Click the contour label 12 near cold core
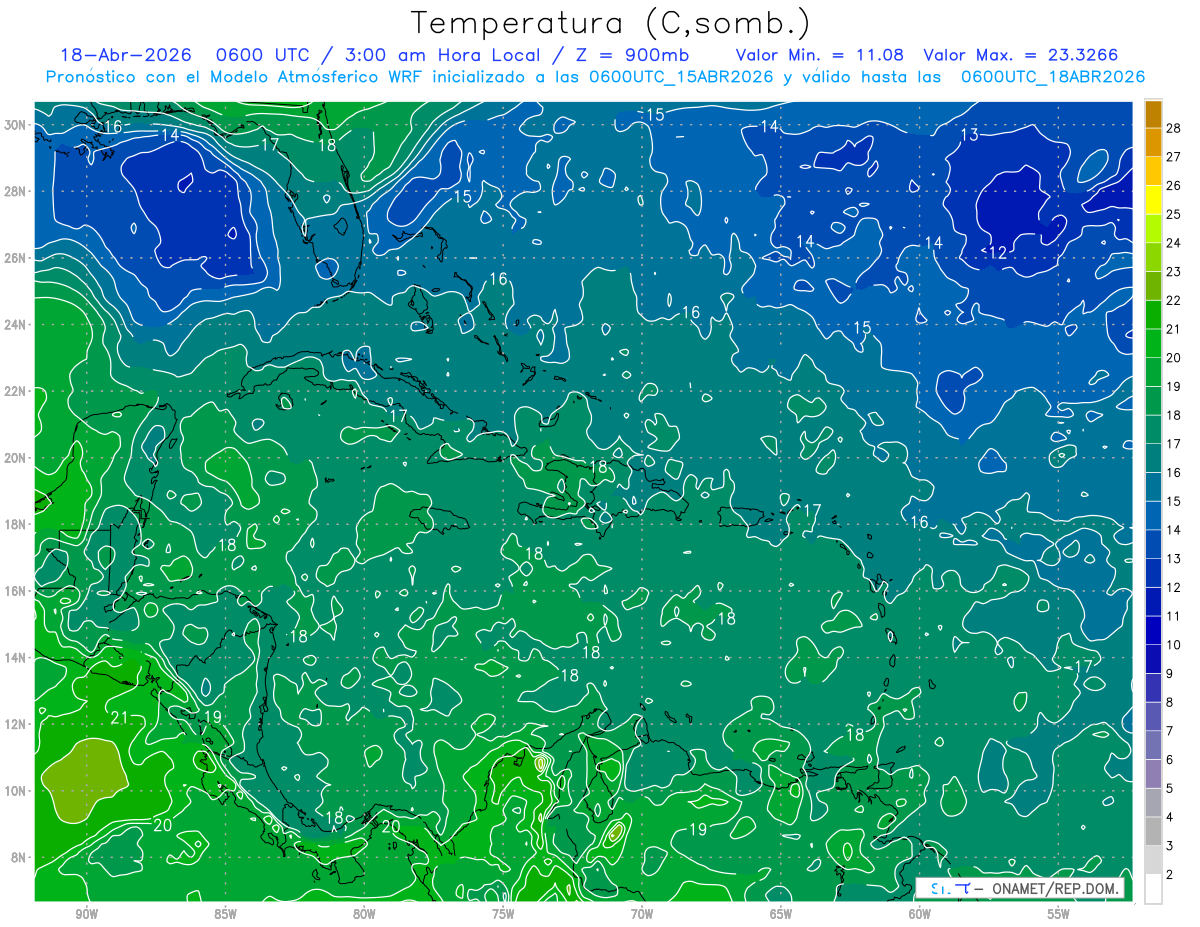Image resolution: width=1200 pixels, height=927 pixels. click(997, 252)
